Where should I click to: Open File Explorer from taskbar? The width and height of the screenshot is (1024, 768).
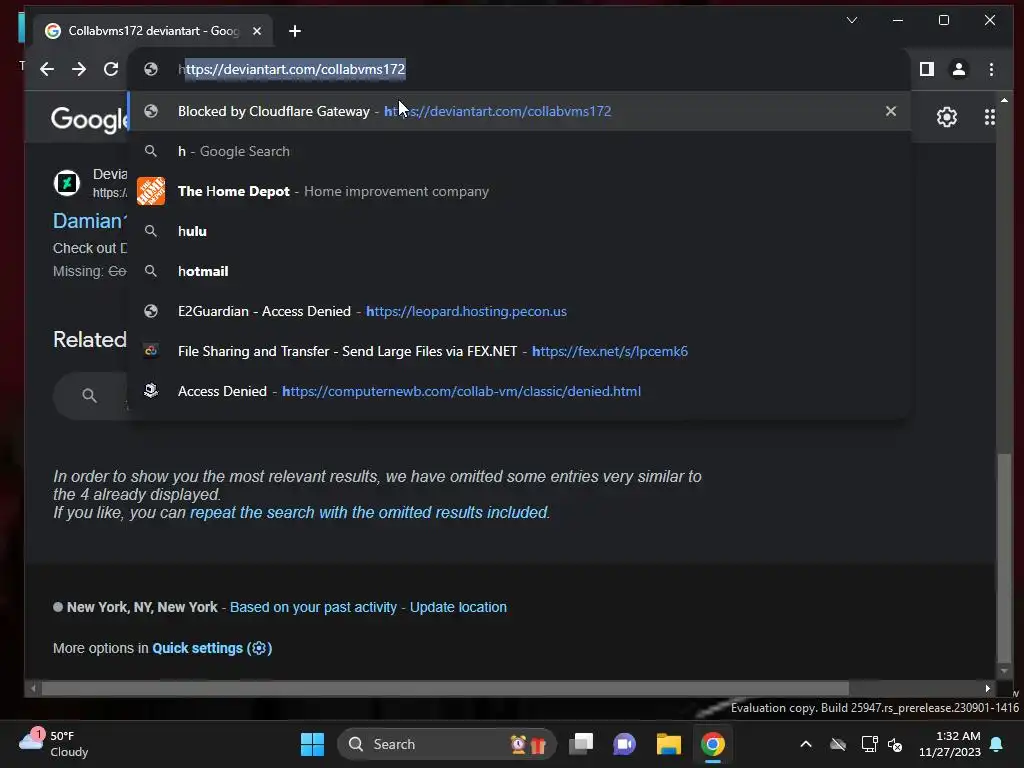coord(669,744)
